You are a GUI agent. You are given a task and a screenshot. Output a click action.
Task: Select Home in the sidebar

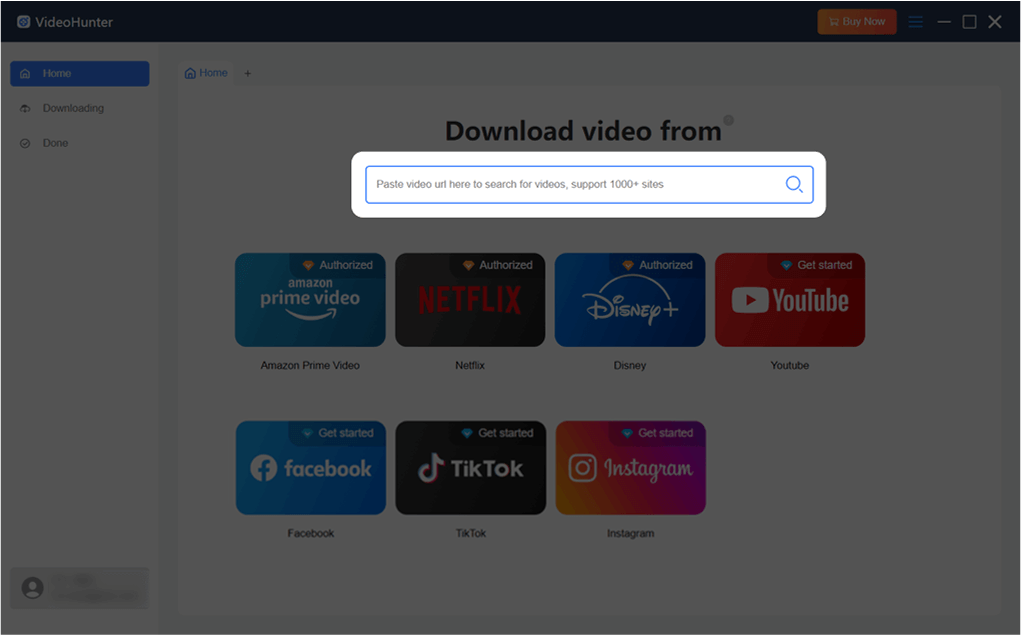tap(79, 74)
